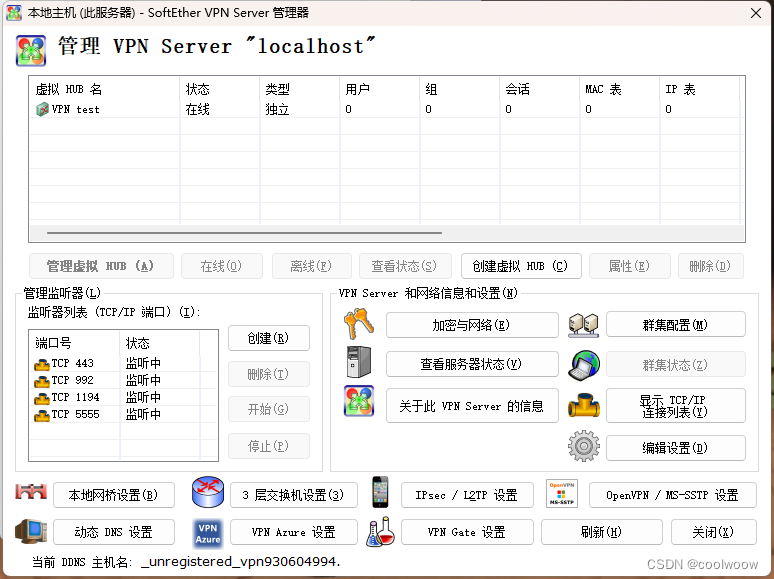Click the globe laptop icon beside 群集状态
The height and width of the screenshot is (579, 774).
(x=583, y=366)
